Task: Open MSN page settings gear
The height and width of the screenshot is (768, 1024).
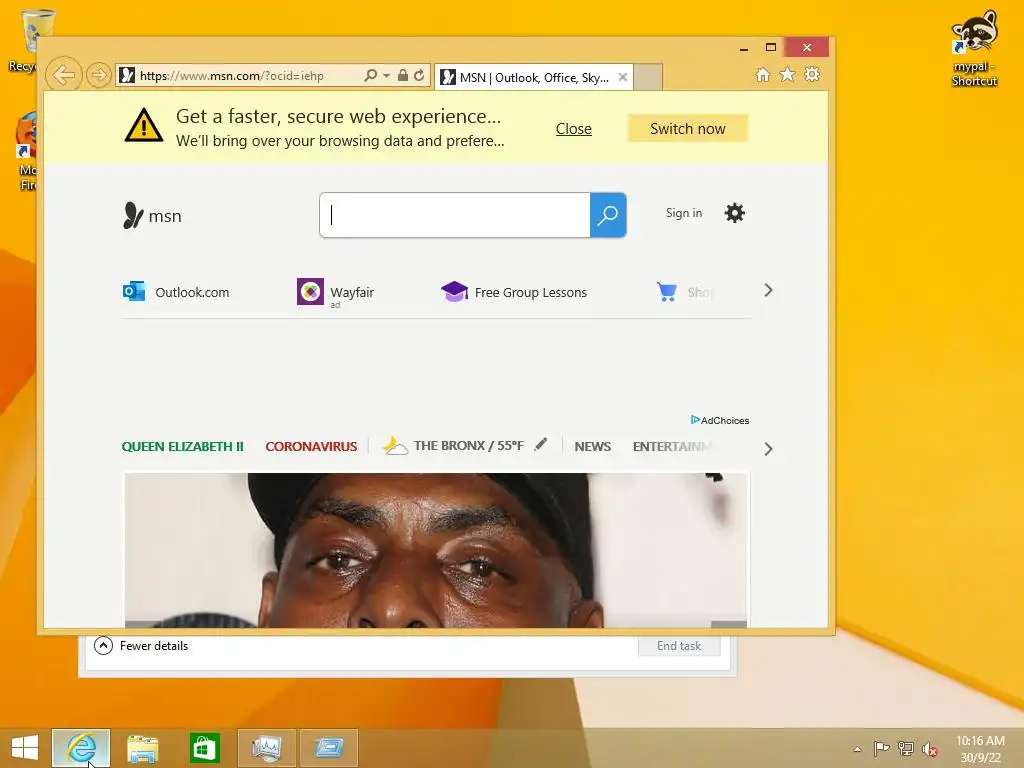Action: click(735, 213)
